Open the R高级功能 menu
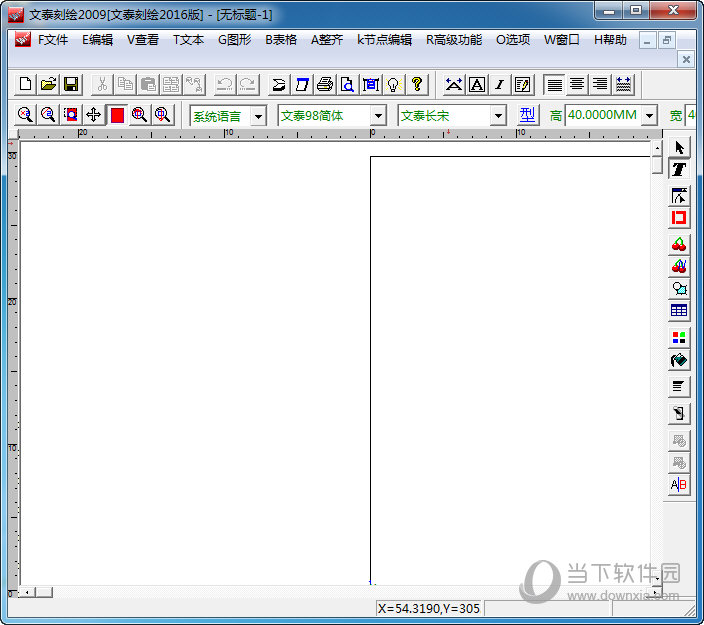704x625 pixels. [453, 40]
